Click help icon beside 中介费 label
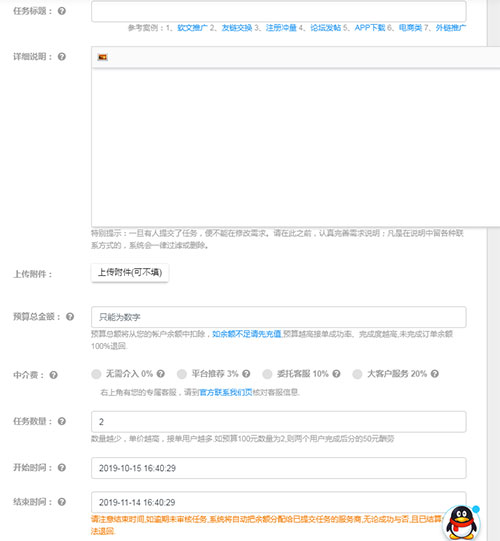Image resolution: width=500 pixels, height=541 pixels. (x=53, y=375)
